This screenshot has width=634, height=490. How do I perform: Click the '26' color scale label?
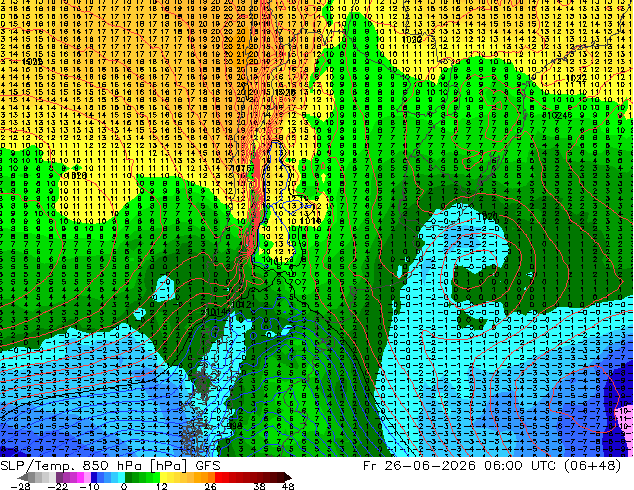coord(210,486)
